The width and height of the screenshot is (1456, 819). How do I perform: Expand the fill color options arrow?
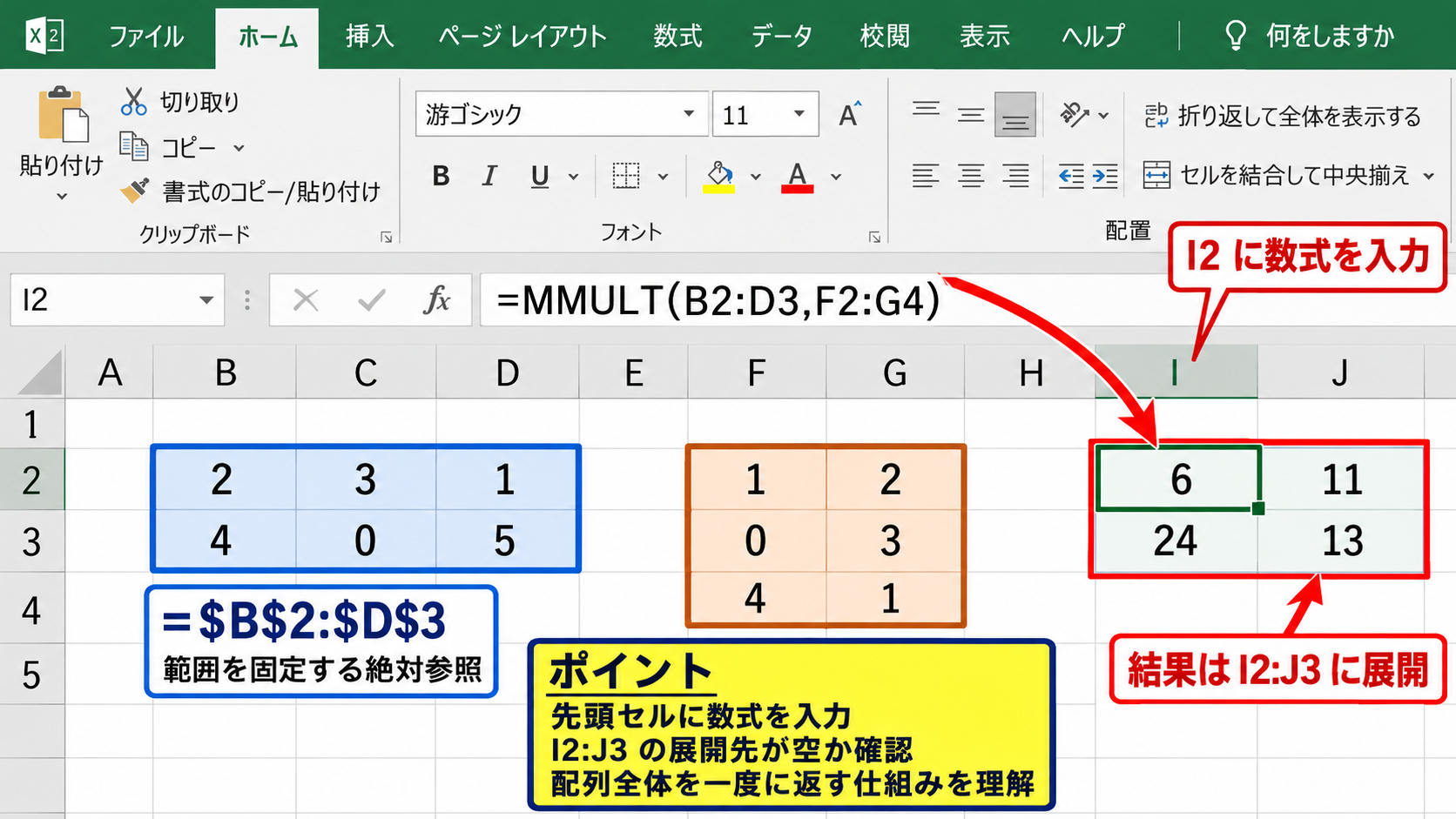coord(755,177)
